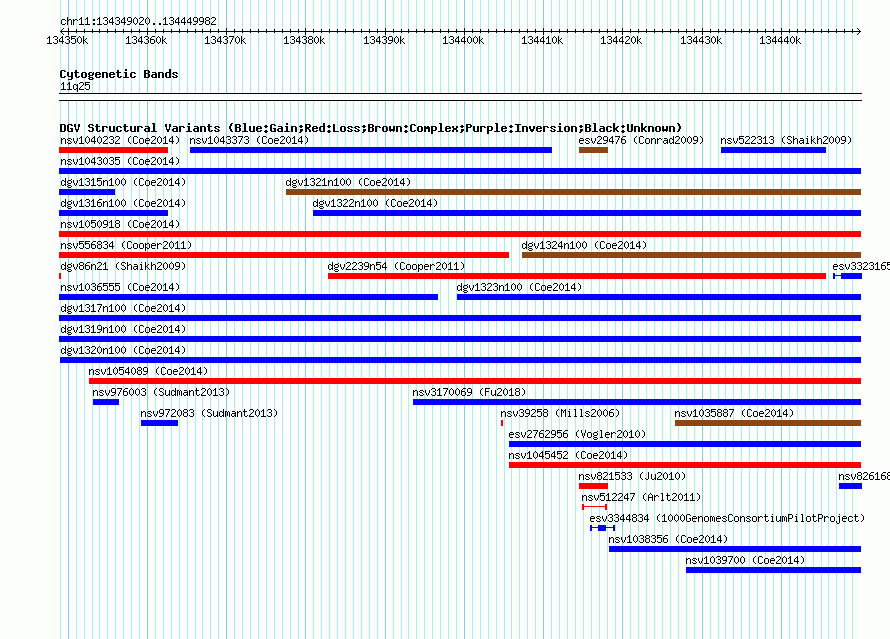Click nsv1038356 (Coe2014) gain variant label

click(x=668, y=539)
